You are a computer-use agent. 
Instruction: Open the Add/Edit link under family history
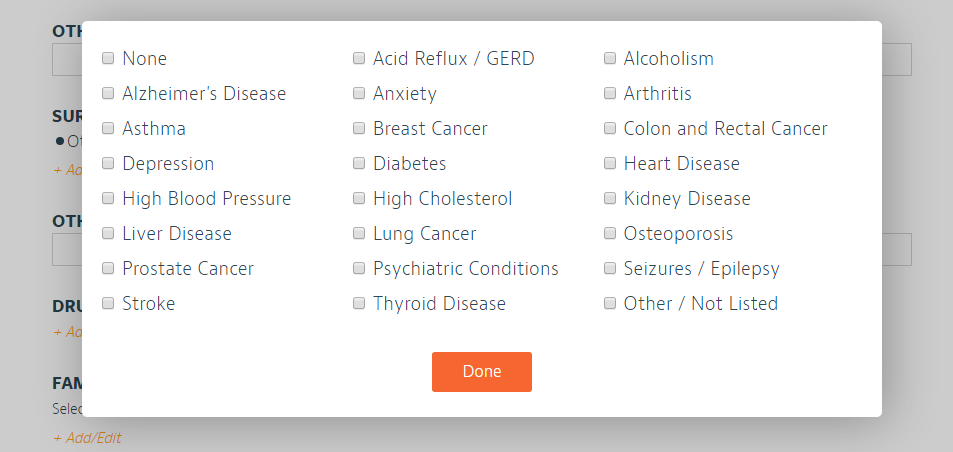[88, 438]
